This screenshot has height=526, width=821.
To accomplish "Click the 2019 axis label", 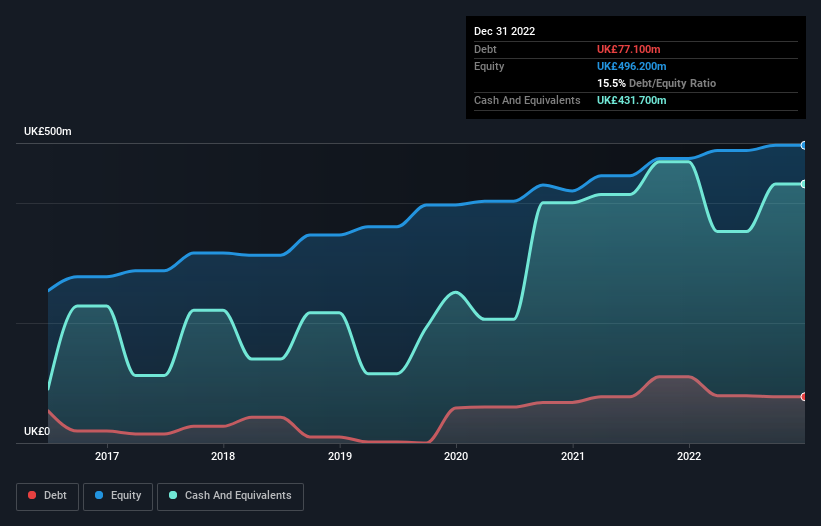I will (x=340, y=456).
